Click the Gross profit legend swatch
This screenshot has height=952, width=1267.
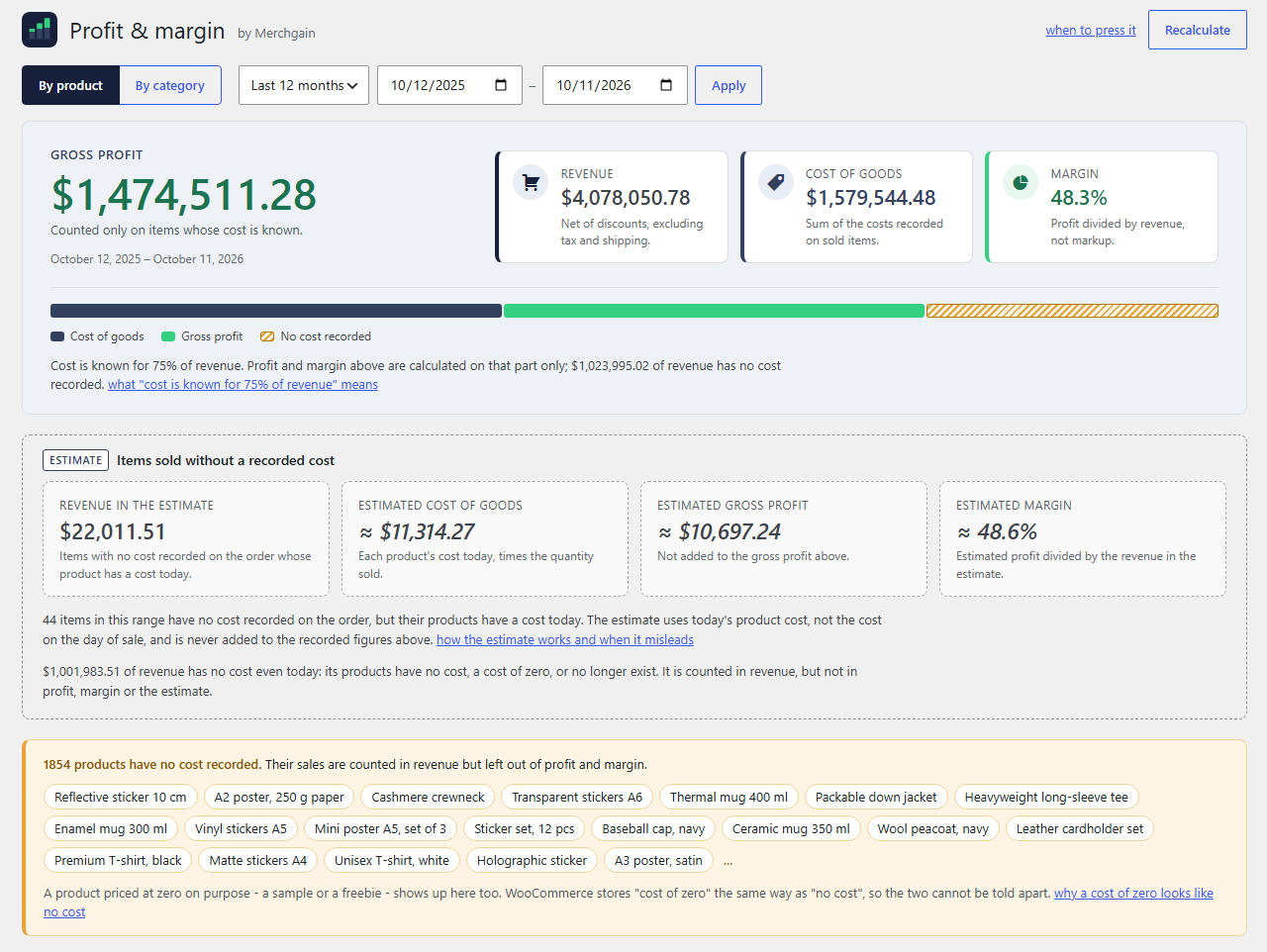(168, 336)
